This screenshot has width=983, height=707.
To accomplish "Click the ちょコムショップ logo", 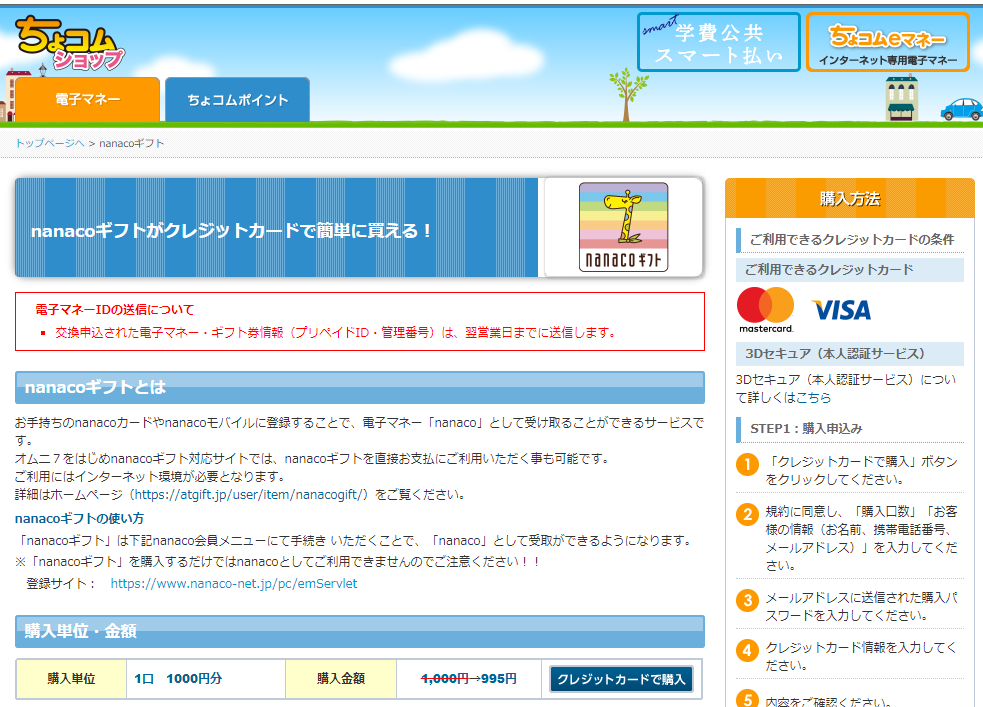I will pos(70,43).
